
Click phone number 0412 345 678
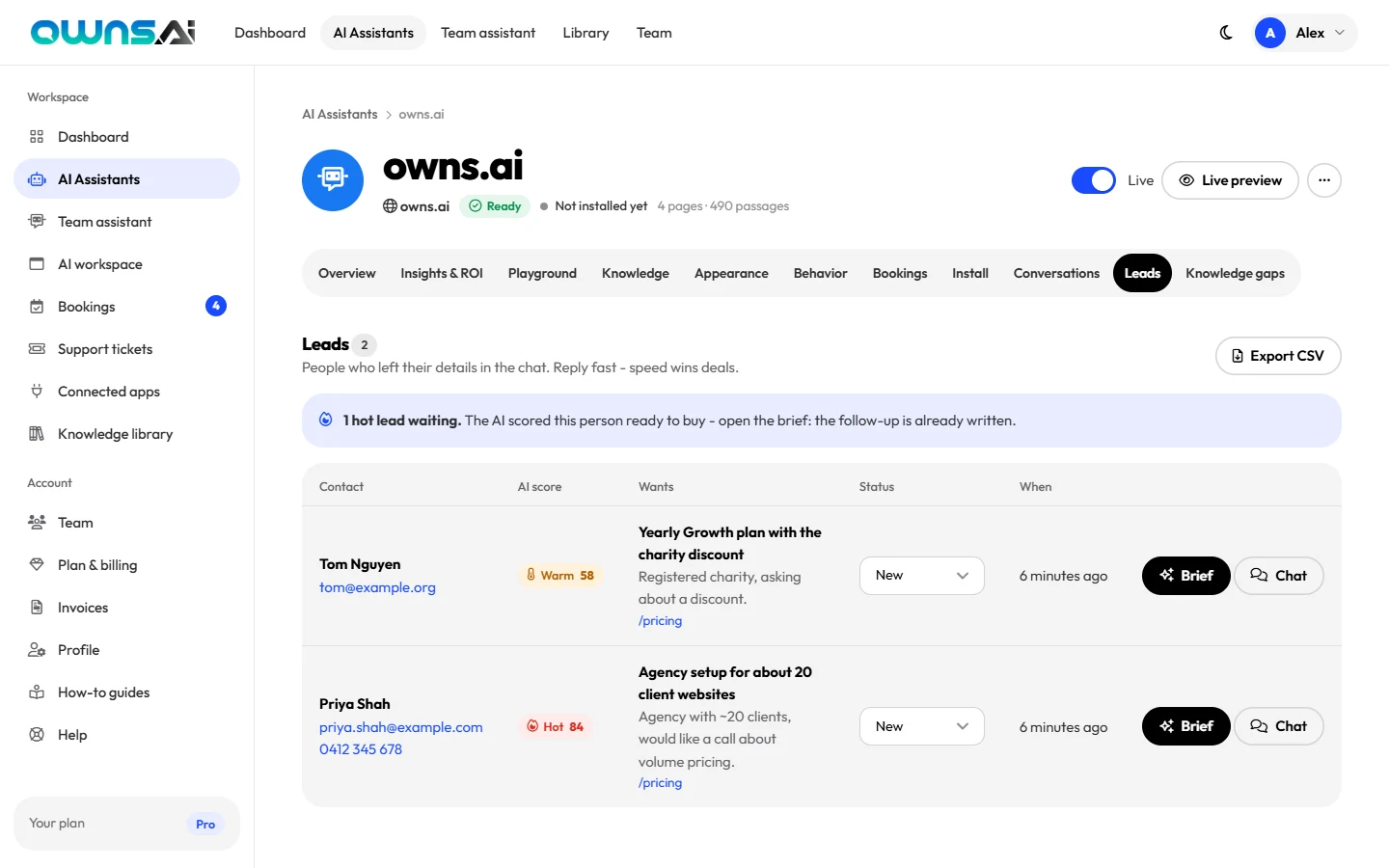361,749
